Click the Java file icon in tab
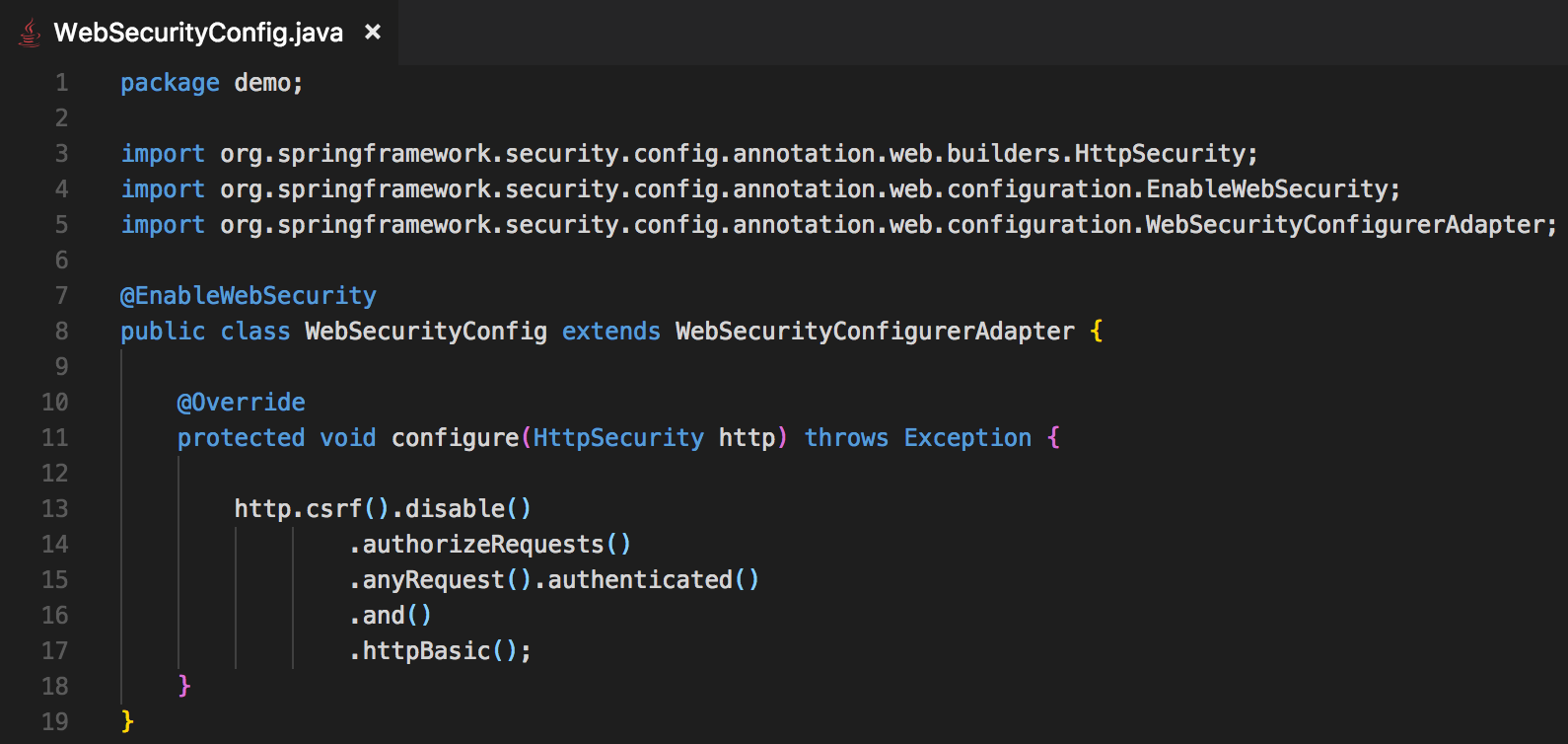1568x744 pixels. [30, 33]
